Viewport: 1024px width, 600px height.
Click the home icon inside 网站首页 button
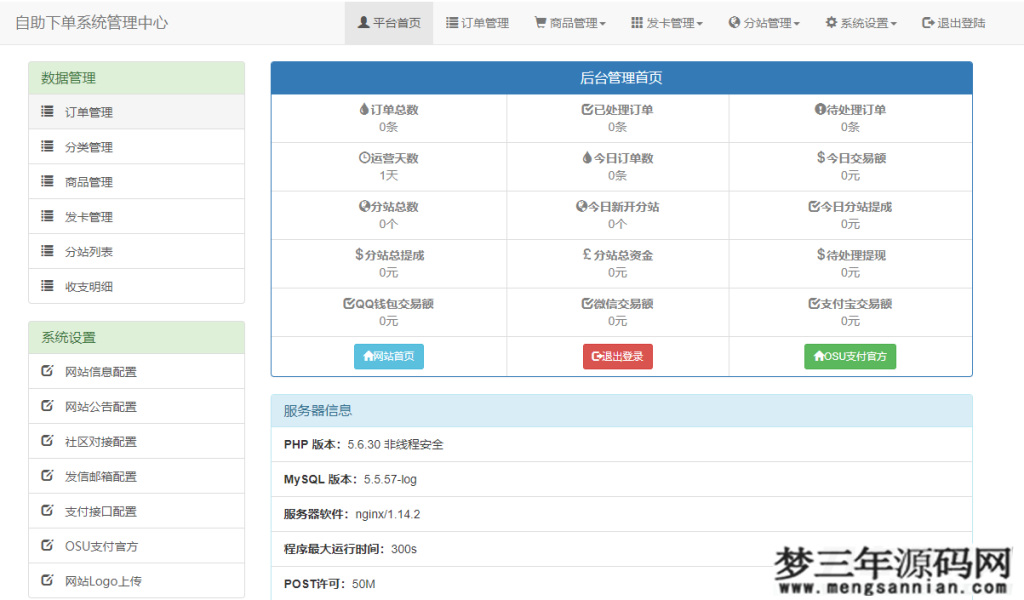(x=366, y=356)
